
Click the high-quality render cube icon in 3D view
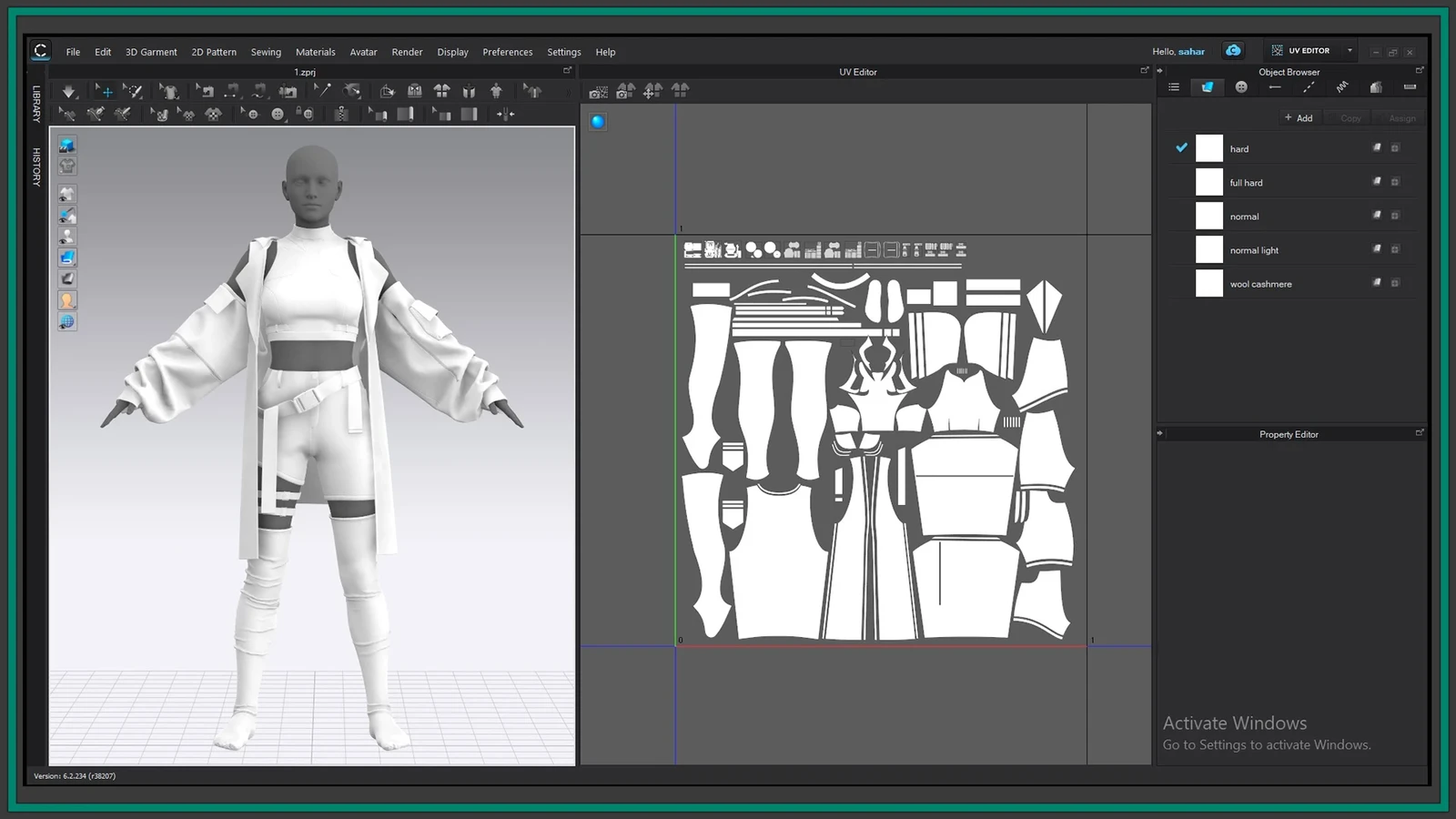67,145
